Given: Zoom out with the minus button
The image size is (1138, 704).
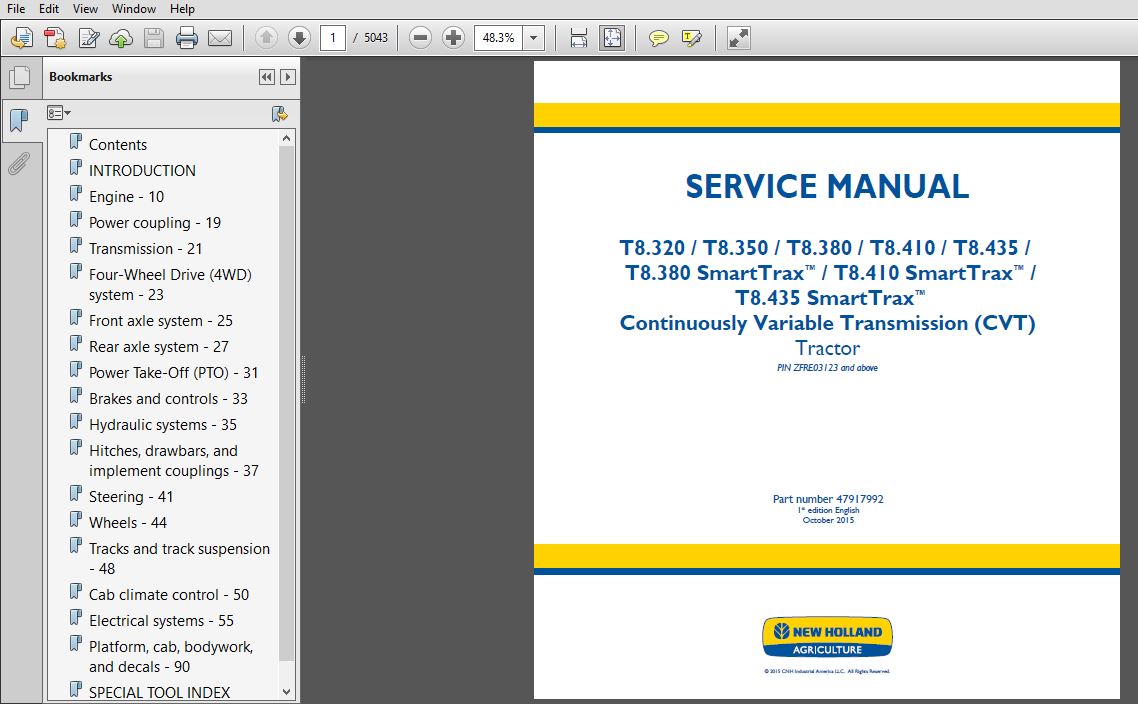Looking at the screenshot, I should point(420,38).
